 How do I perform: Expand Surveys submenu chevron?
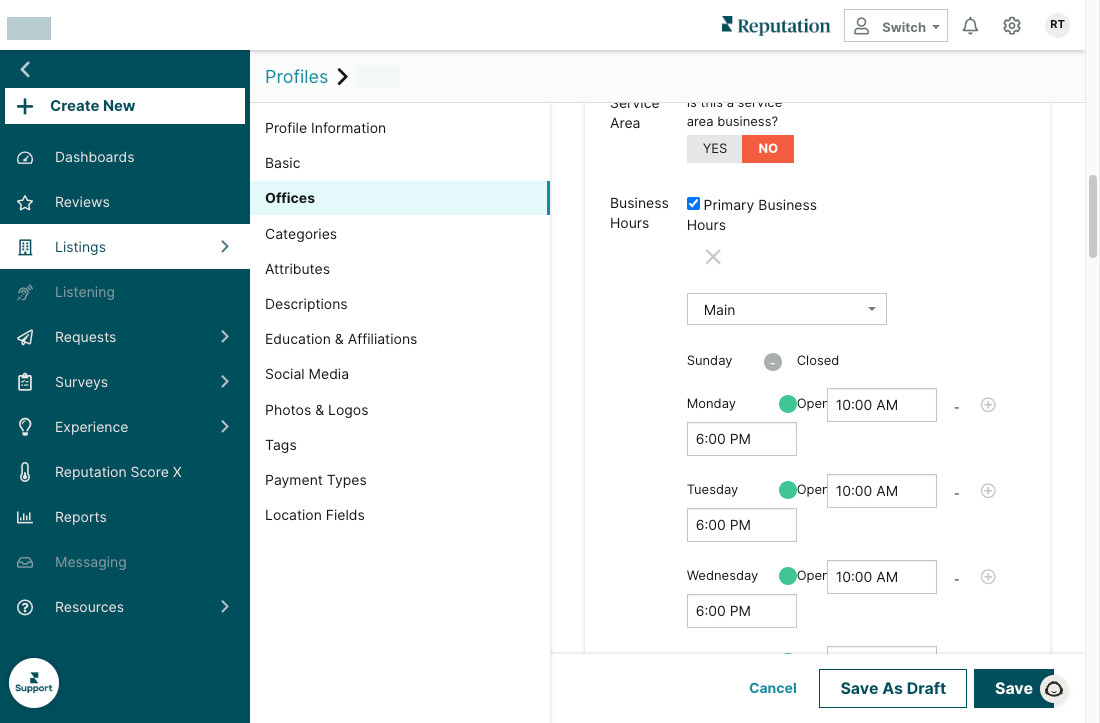coord(224,381)
